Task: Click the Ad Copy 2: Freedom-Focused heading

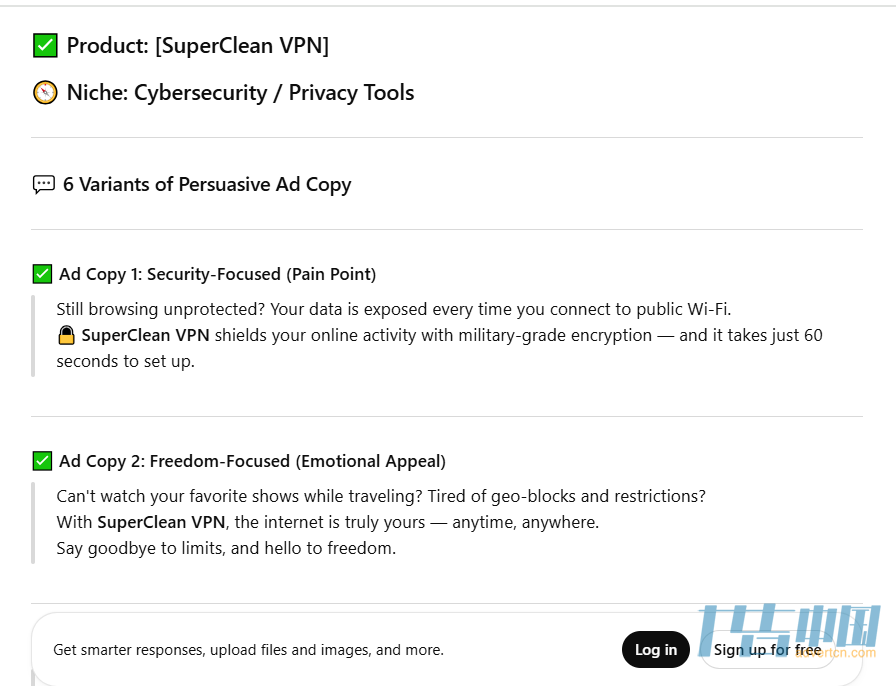Action: click(252, 461)
